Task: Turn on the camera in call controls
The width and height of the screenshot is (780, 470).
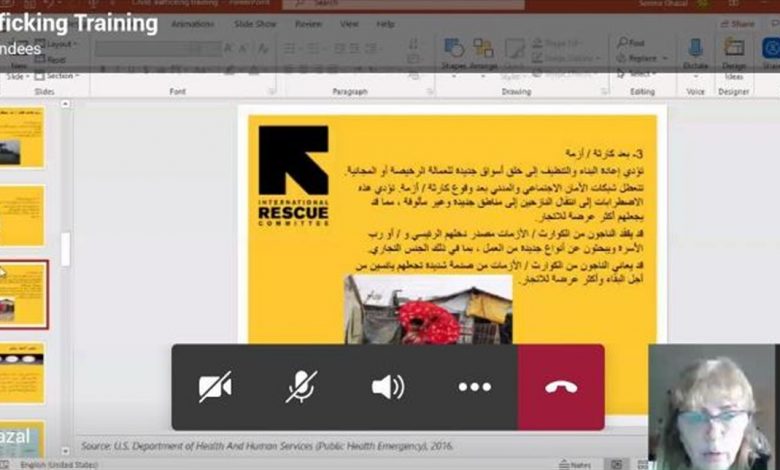Action: [x=215, y=386]
